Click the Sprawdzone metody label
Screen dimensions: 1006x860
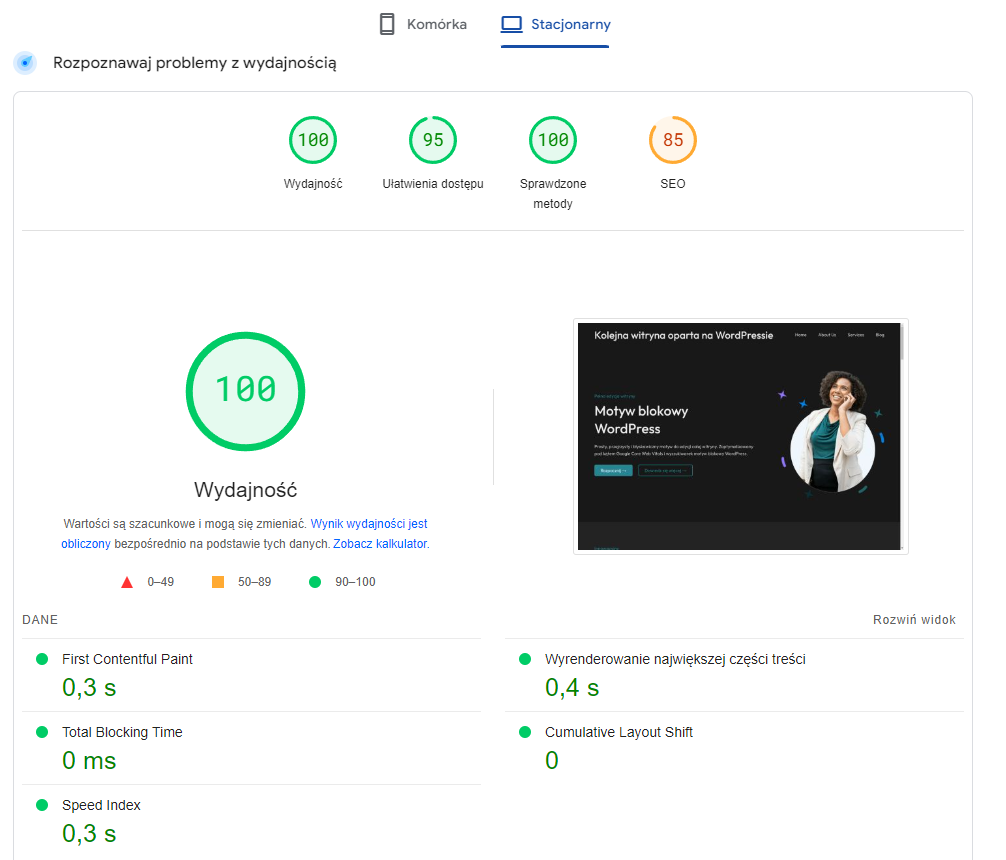point(553,193)
